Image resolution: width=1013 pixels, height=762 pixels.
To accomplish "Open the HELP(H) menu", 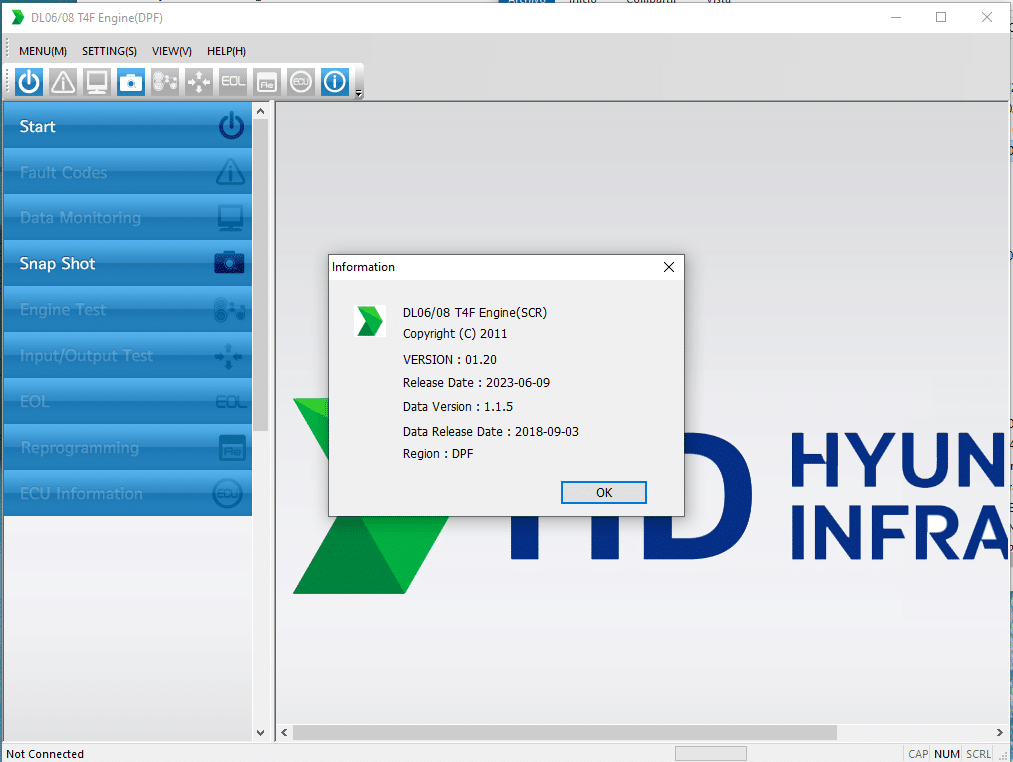I will [226, 51].
